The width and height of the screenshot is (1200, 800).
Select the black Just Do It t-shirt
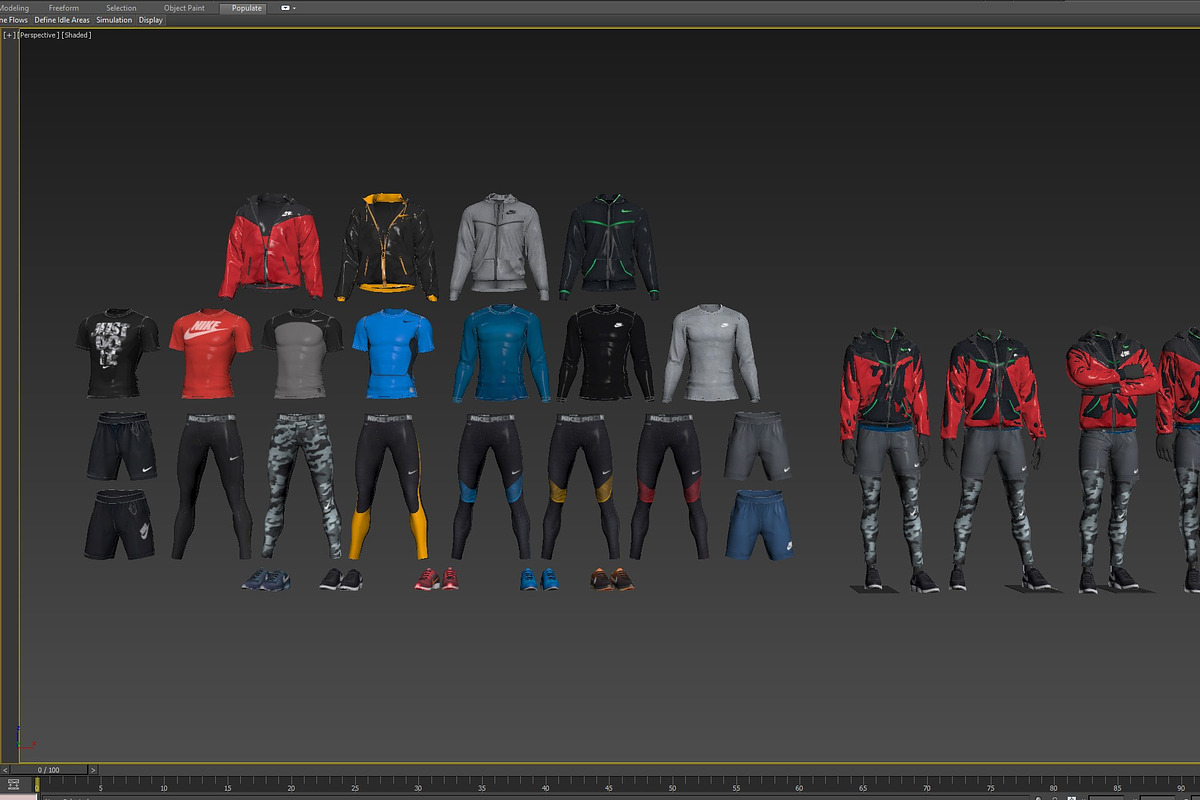(117, 355)
